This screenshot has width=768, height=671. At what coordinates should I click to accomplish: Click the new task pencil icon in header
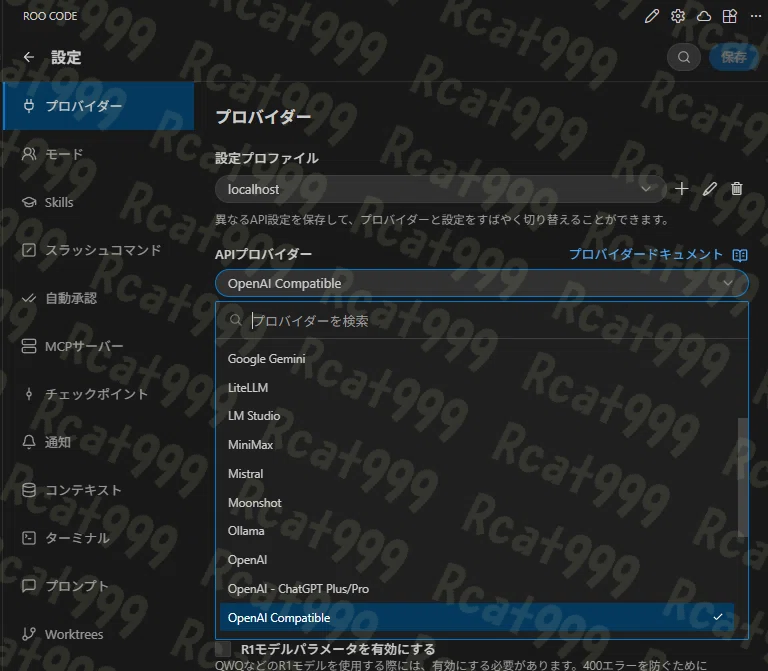651,16
